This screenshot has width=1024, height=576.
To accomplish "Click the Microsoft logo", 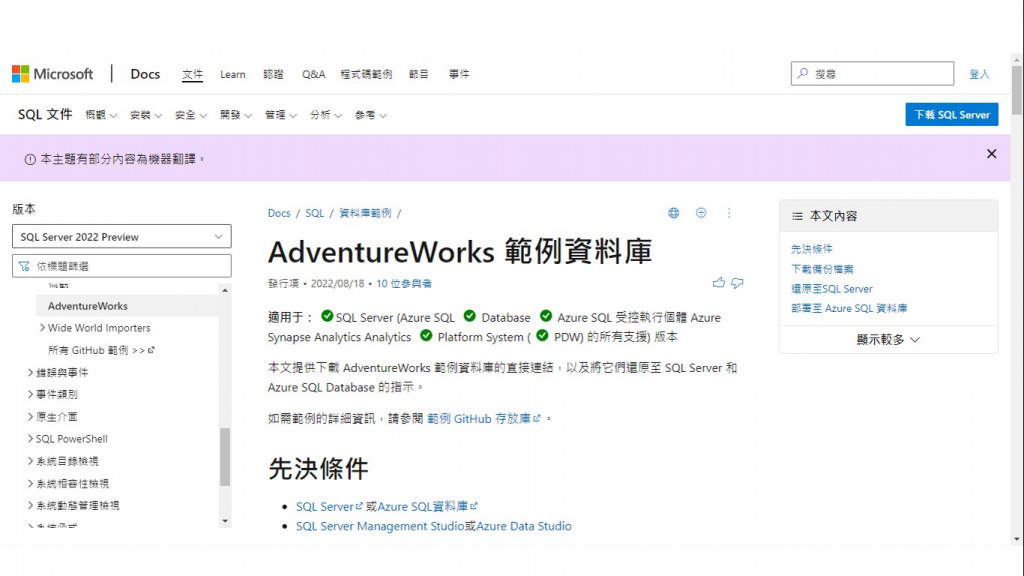I will coord(52,74).
